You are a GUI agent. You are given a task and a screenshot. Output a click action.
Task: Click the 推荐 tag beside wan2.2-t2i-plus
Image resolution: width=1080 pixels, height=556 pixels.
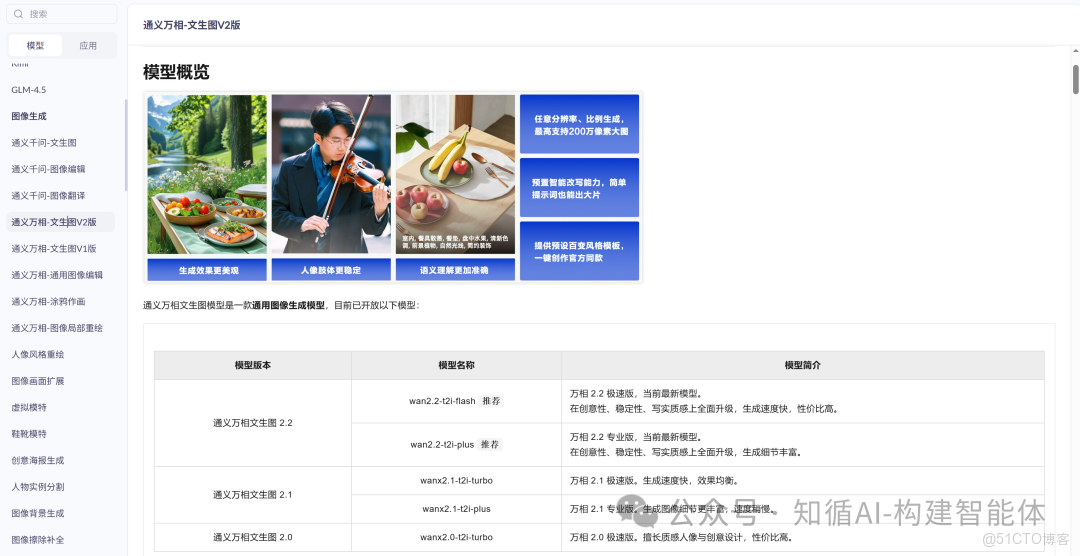click(490, 444)
